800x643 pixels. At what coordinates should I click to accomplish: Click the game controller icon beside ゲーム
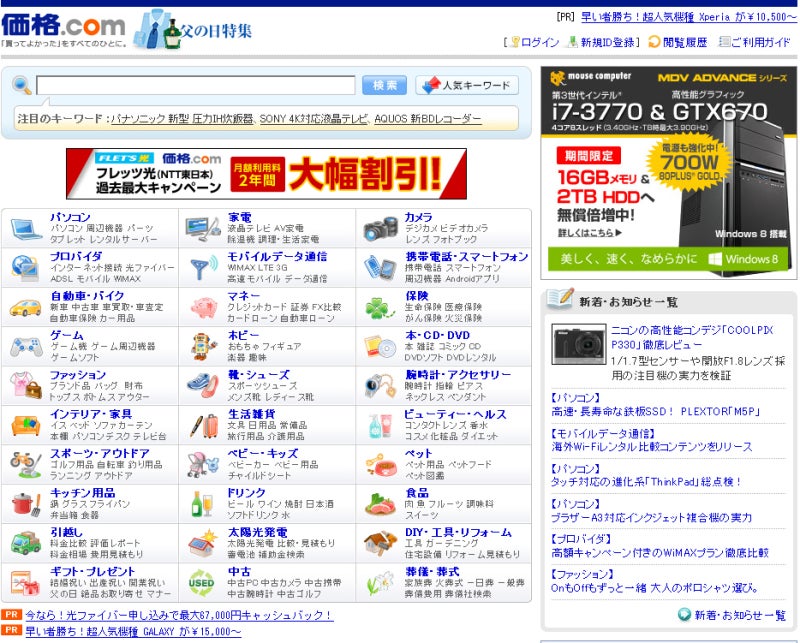coord(26,347)
